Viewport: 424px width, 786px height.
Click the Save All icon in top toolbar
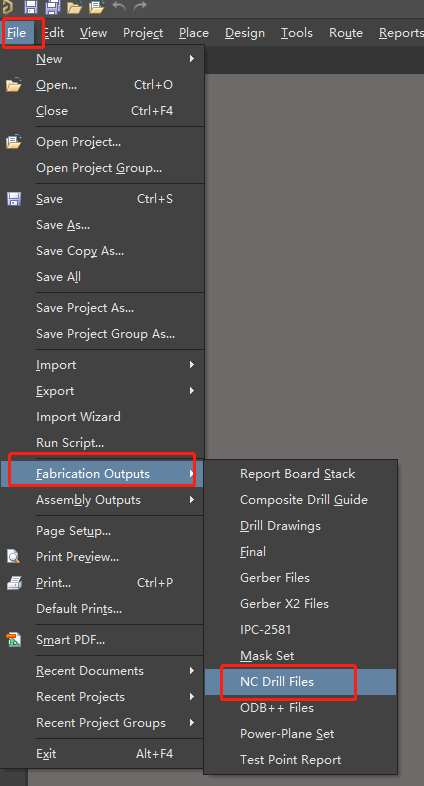[x=53, y=7]
